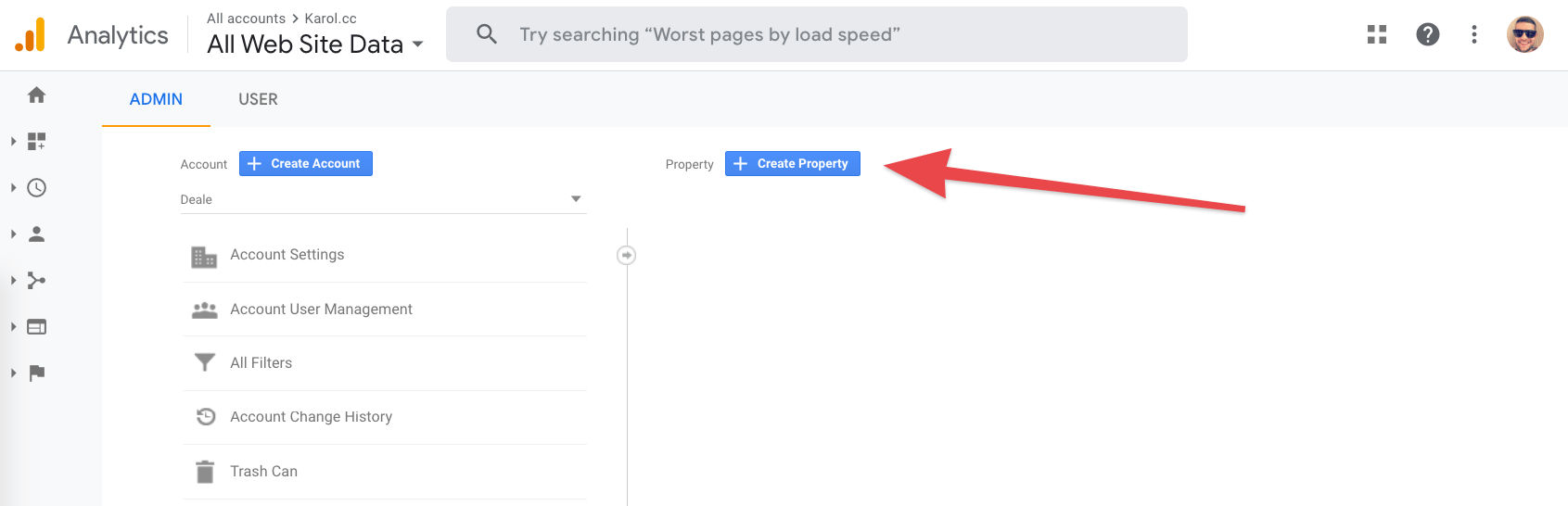Open the Realtime clock icon
Screen dimensions: 1568x506
(x=36, y=187)
